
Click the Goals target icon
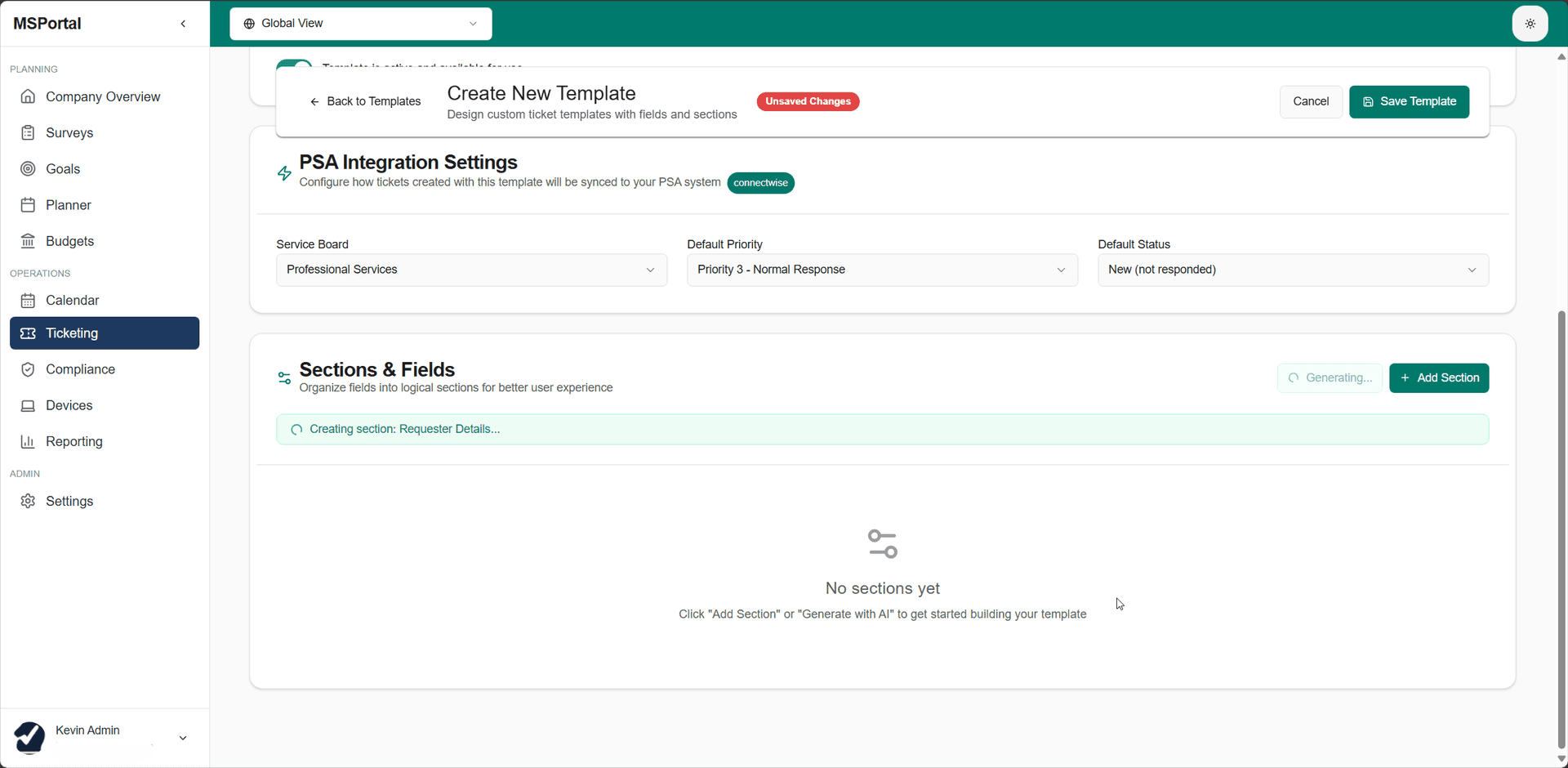(x=28, y=169)
